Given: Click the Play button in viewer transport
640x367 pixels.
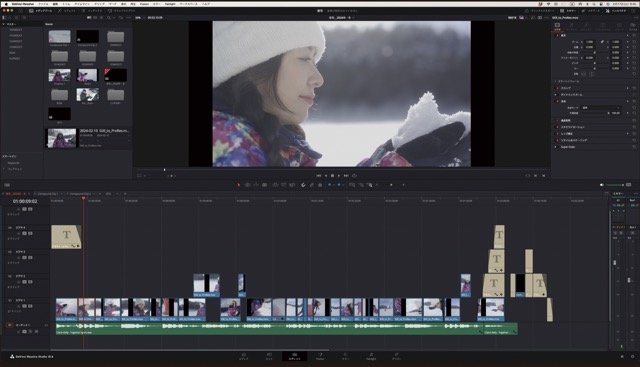Looking at the screenshot, I should tap(339, 176).
